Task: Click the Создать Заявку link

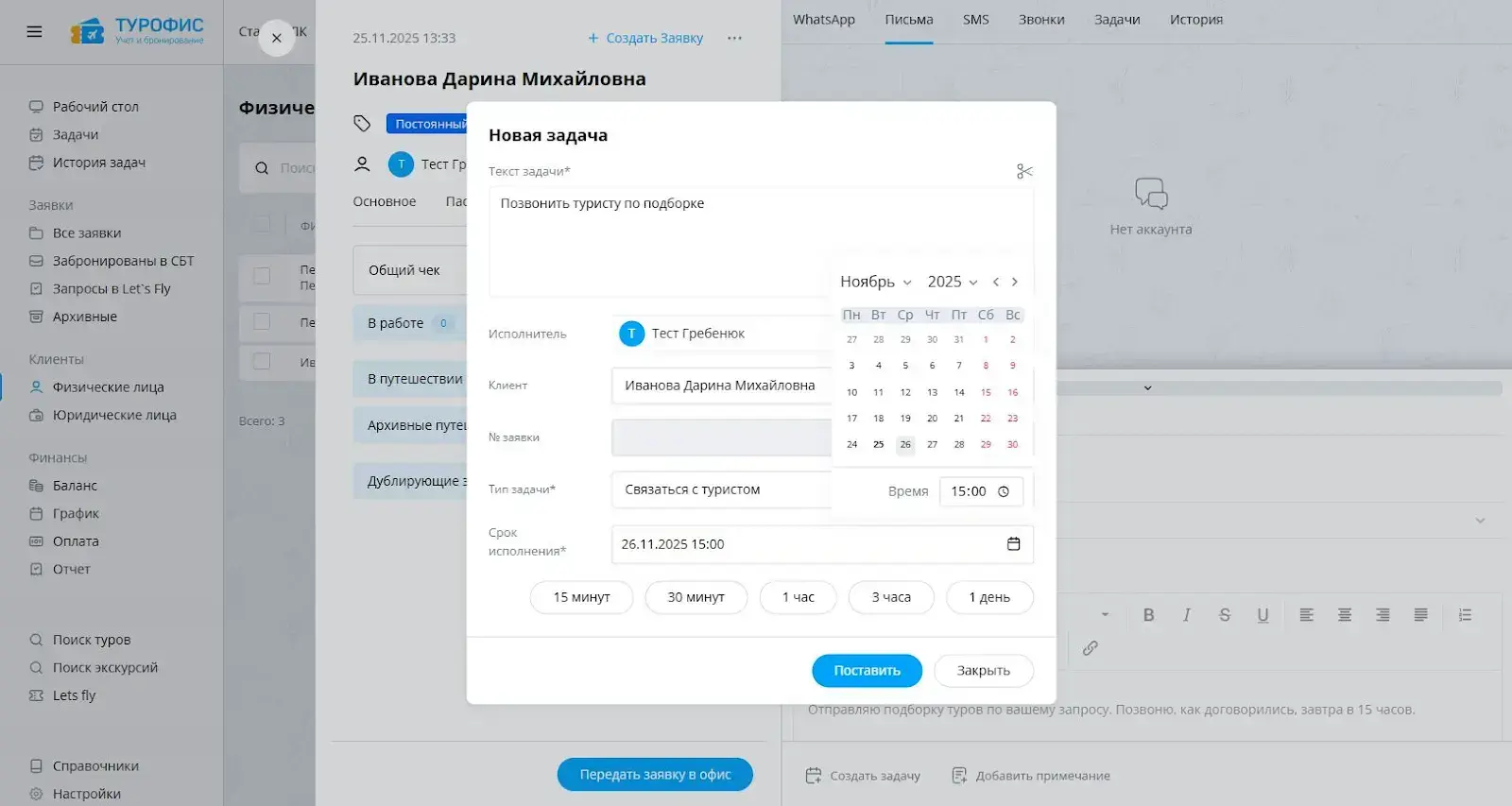Action: (645, 38)
